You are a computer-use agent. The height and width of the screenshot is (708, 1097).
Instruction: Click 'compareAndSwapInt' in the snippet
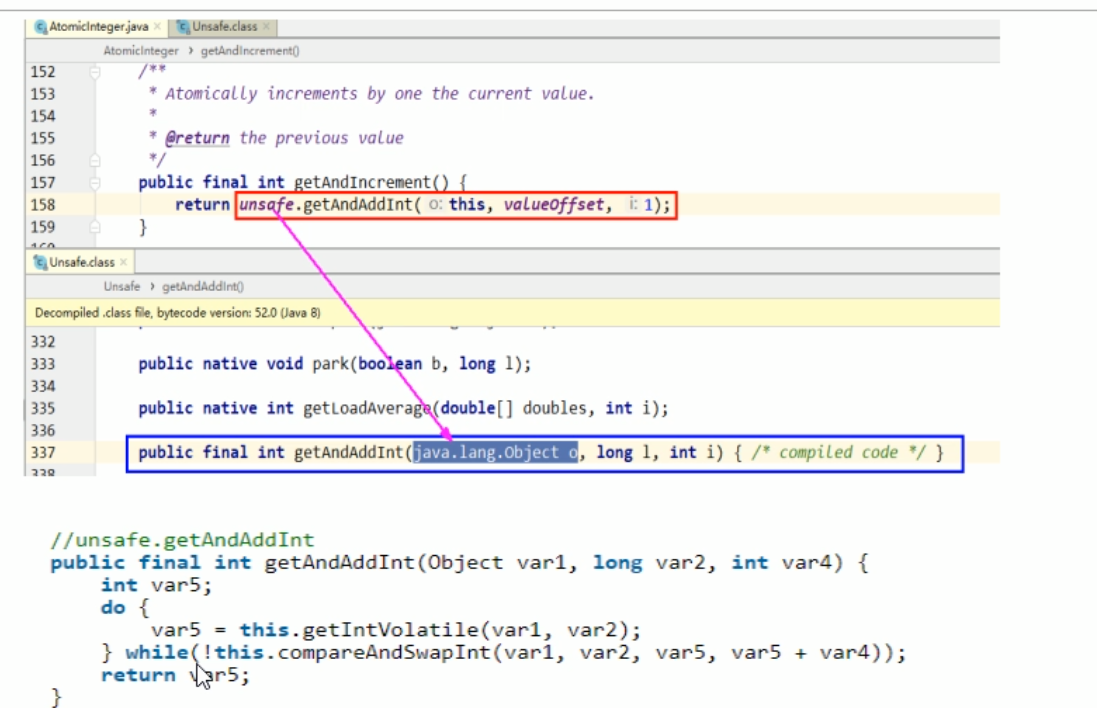click(384, 653)
